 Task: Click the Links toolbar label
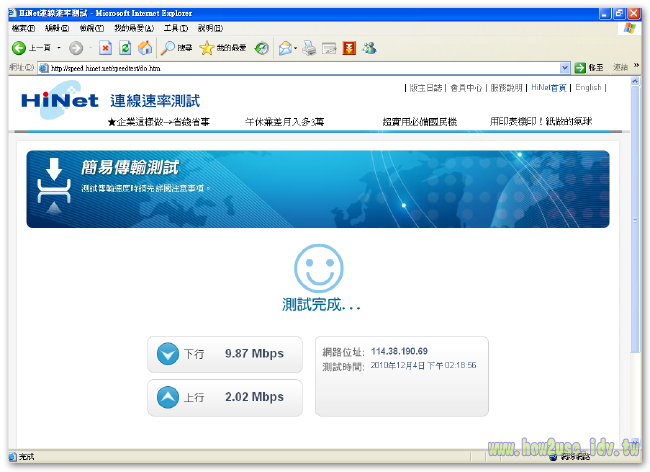coord(621,67)
